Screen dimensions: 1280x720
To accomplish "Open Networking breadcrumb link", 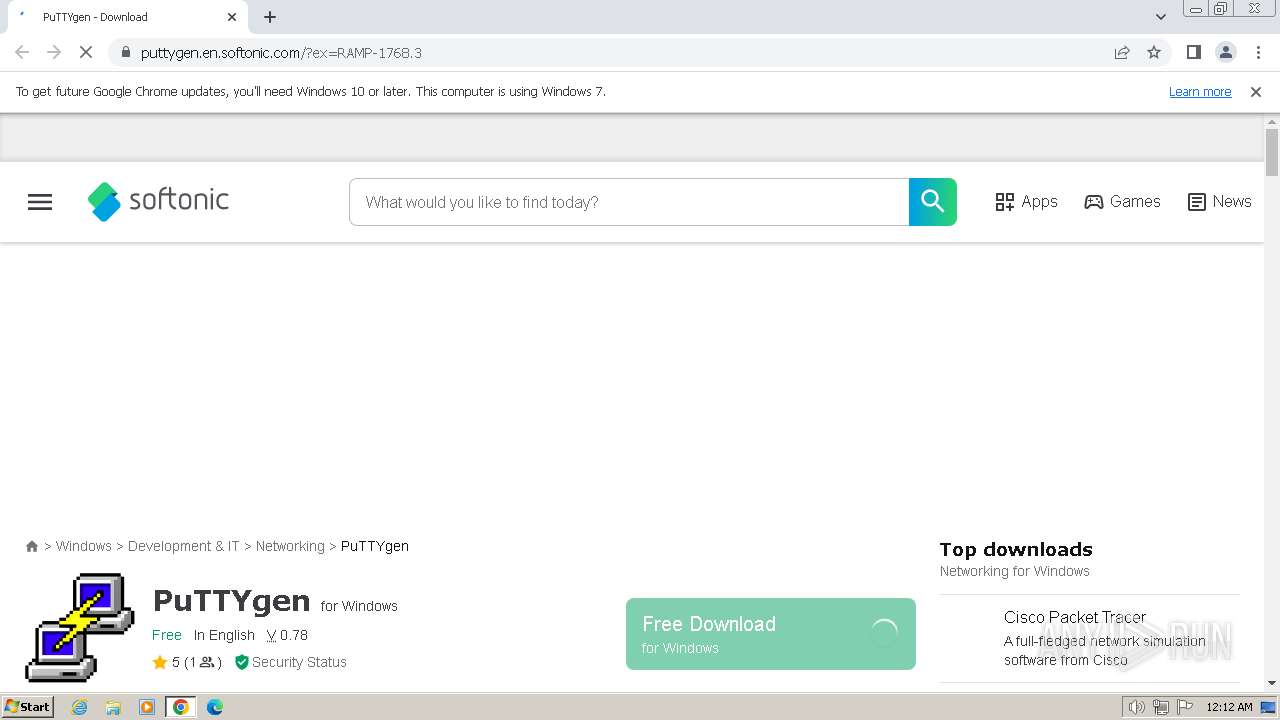I will click(x=290, y=546).
